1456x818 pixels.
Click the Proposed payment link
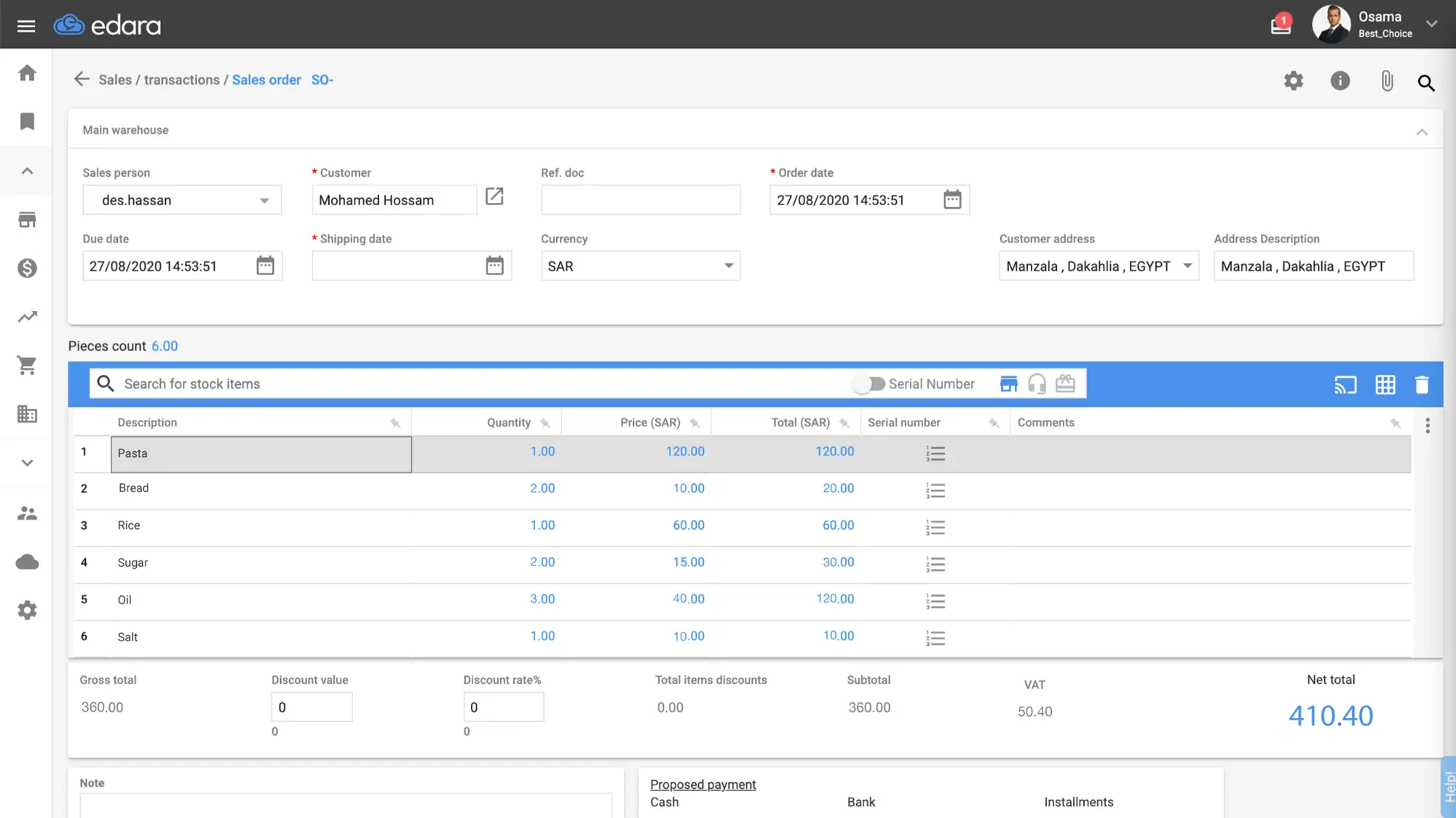703,785
